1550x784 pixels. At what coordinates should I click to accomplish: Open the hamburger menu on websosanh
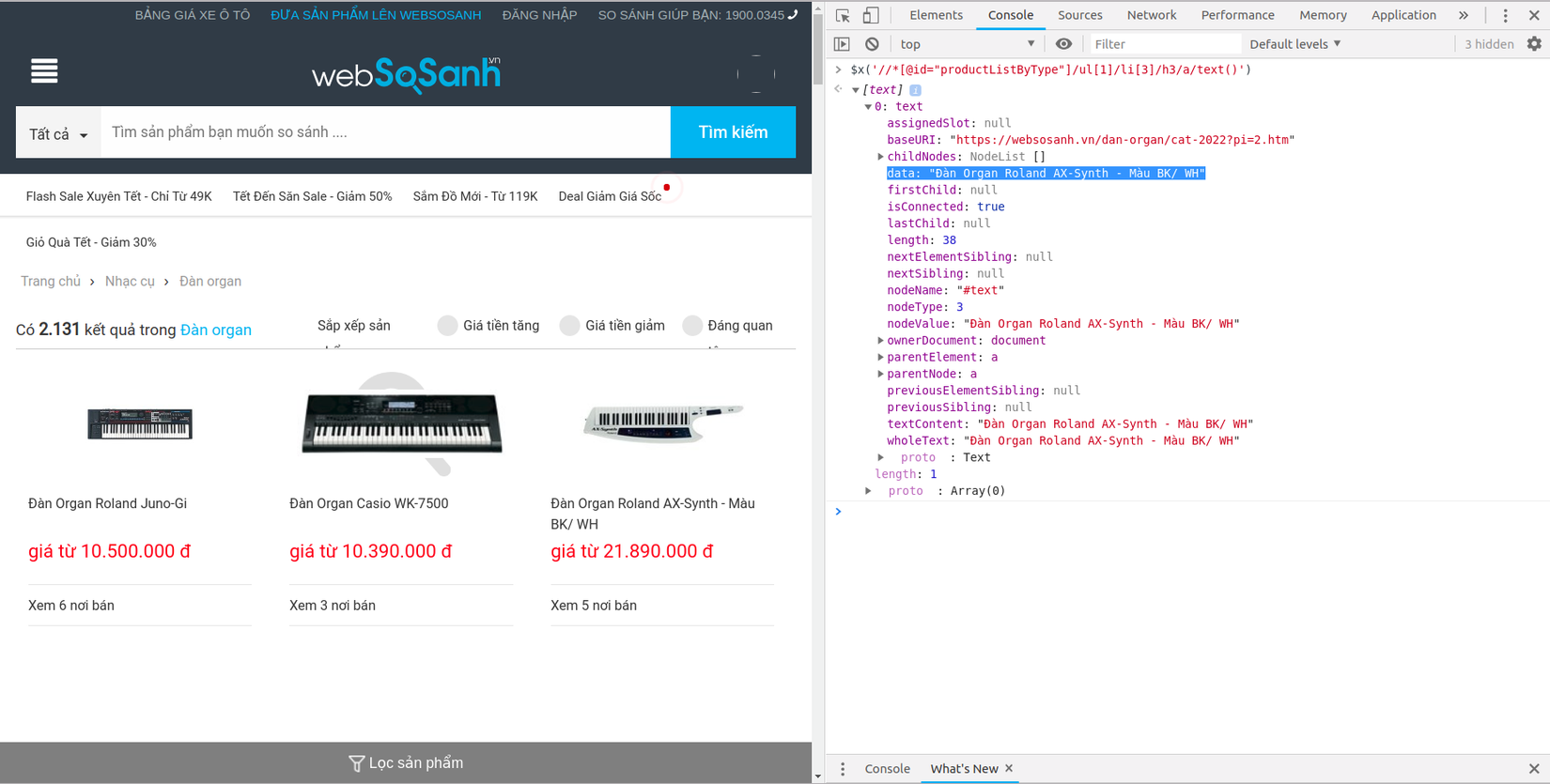44,71
